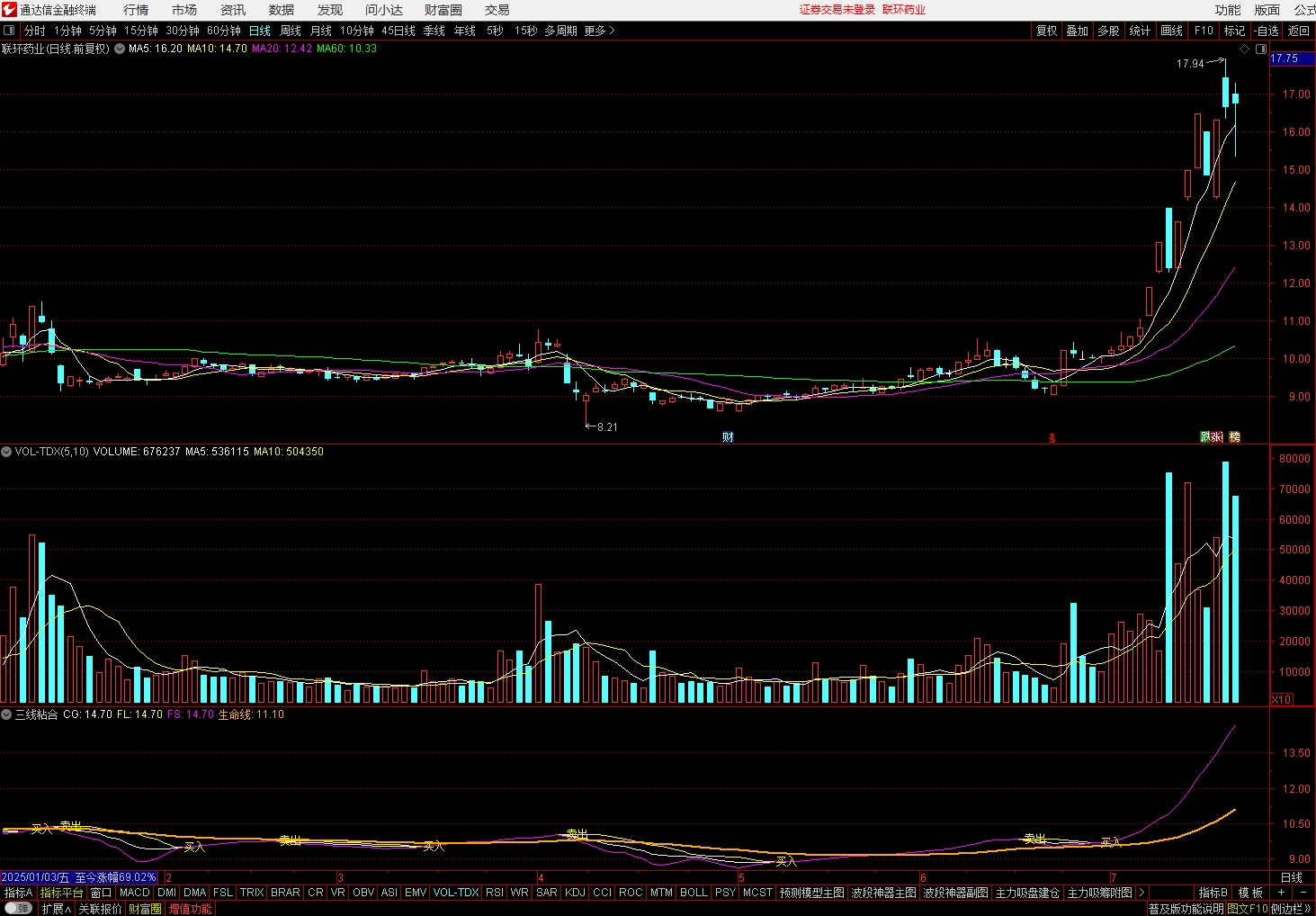
Task: Click the 画线 drawing tools button
Action: point(1172,31)
